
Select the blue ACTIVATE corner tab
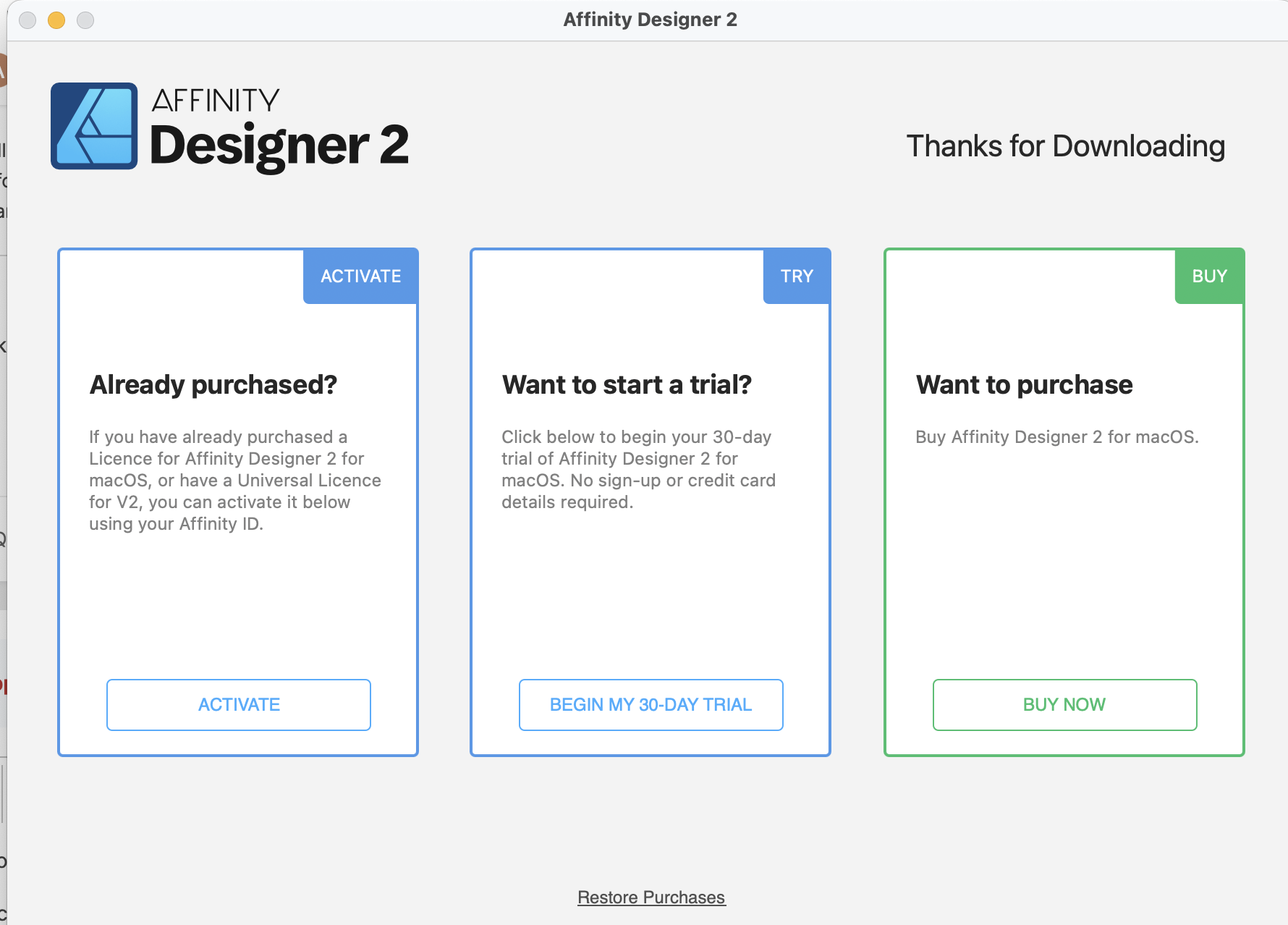pyautogui.click(x=360, y=276)
